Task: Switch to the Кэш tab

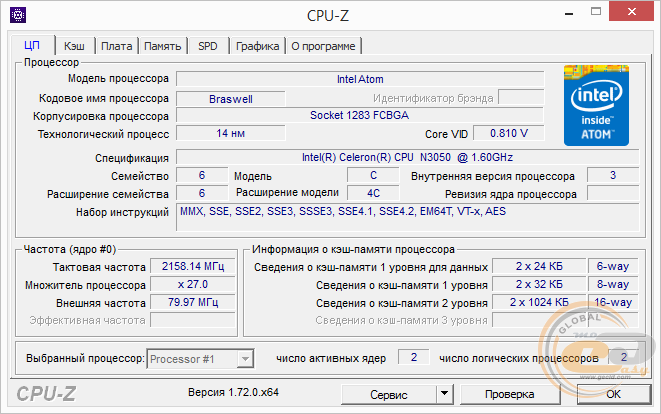Action: point(75,46)
